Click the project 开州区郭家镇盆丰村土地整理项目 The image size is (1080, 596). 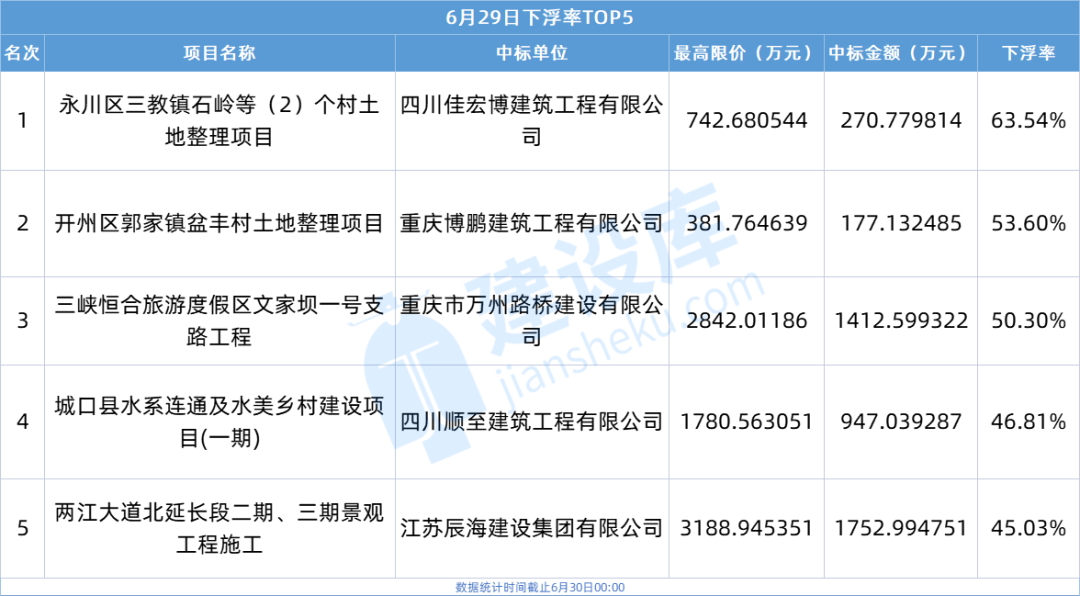point(219,224)
